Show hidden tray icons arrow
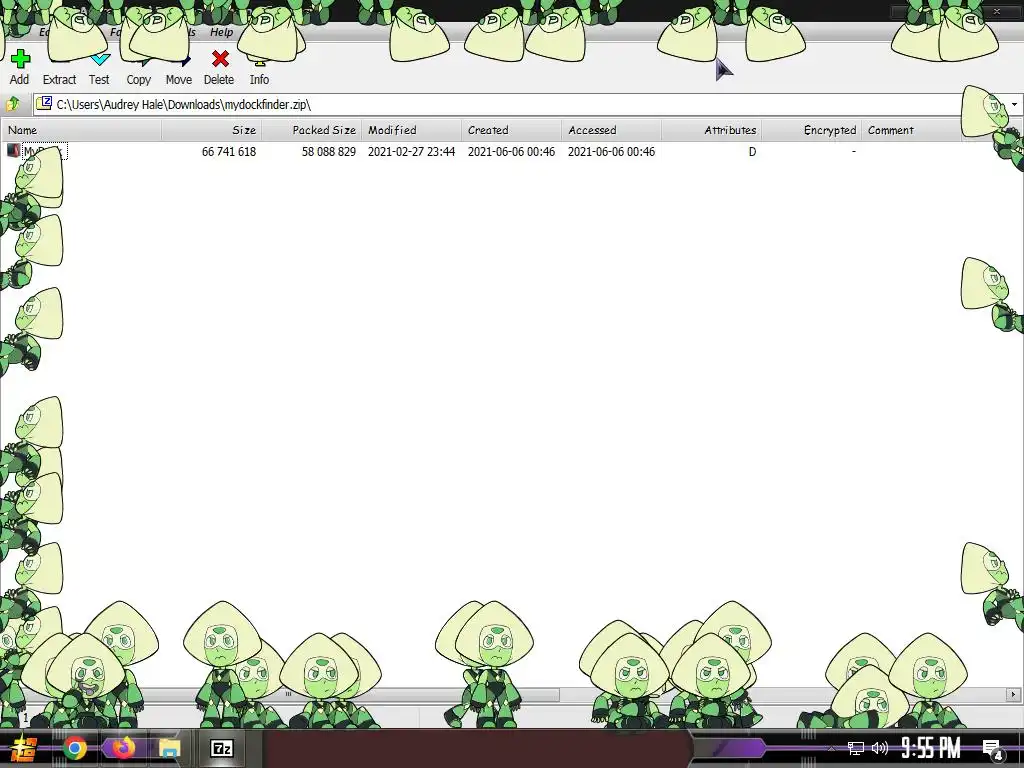Image resolution: width=1024 pixels, height=768 pixels. point(831,748)
